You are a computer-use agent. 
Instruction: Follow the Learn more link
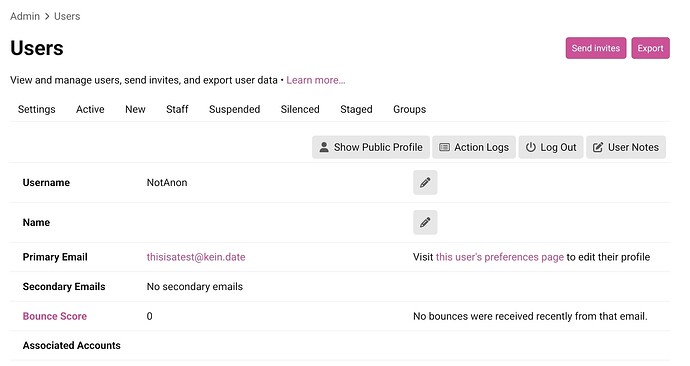point(316,80)
